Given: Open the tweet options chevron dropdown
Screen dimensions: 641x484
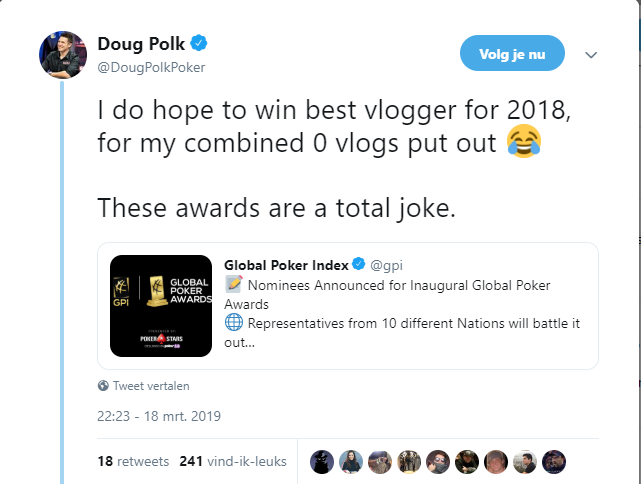Looking at the screenshot, I should pos(591,54).
